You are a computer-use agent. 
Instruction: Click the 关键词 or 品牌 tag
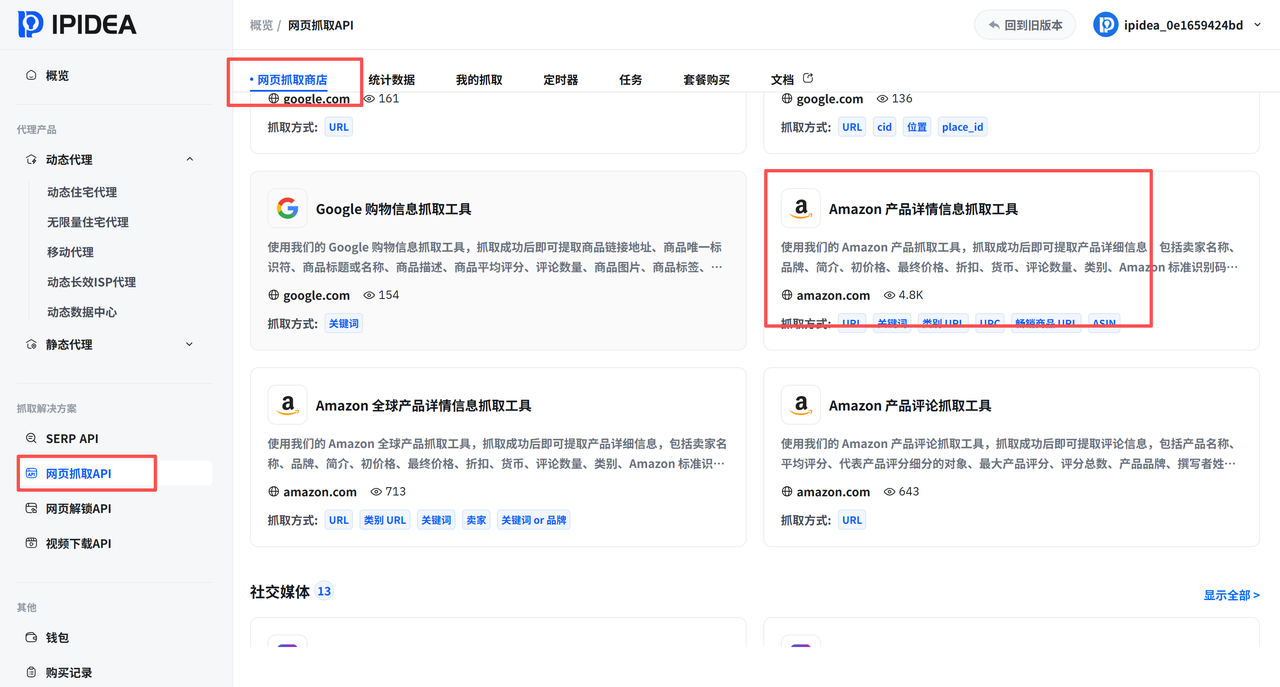click(534, 519)
